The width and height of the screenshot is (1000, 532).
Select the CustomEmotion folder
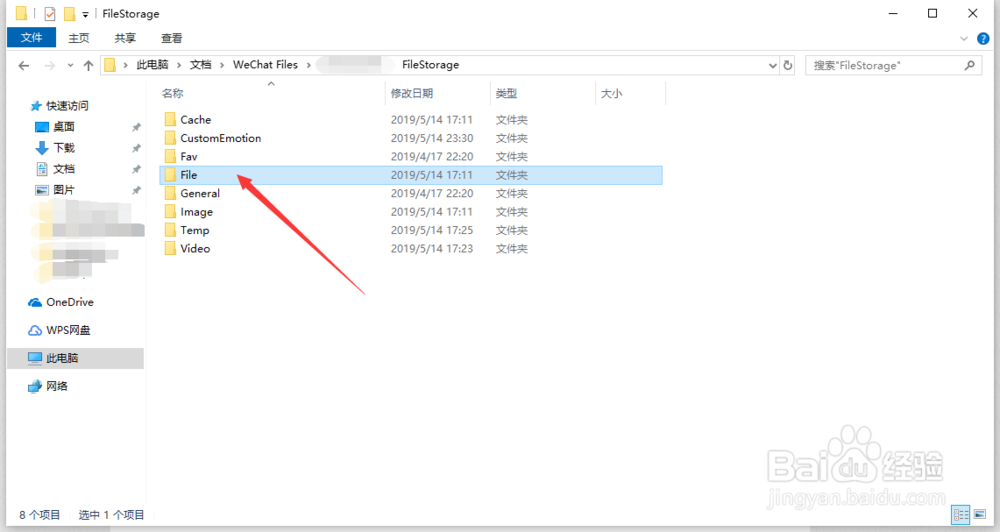click(x=411, y=138)
